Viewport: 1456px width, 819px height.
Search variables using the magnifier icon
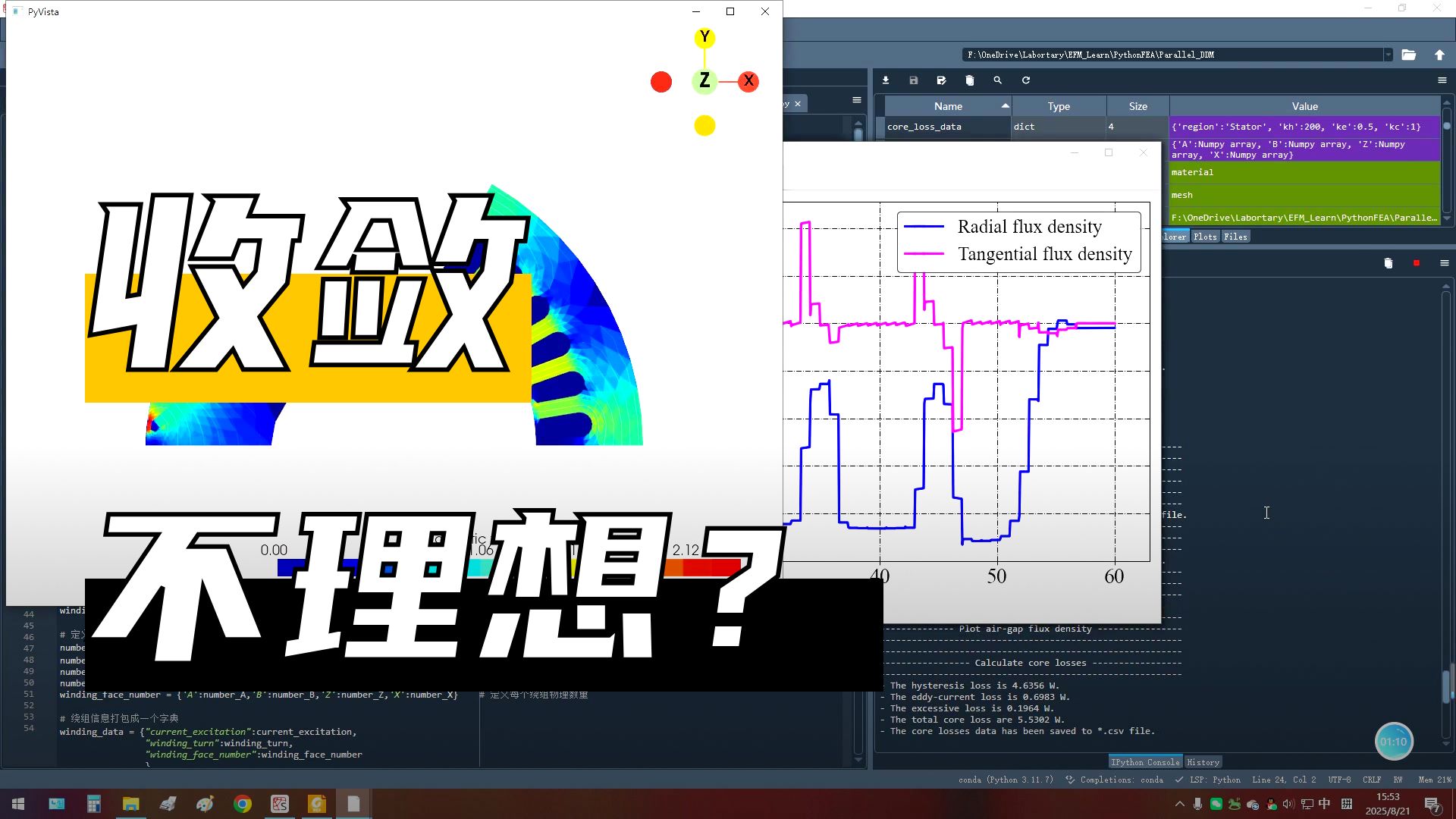tap(997, 80)
